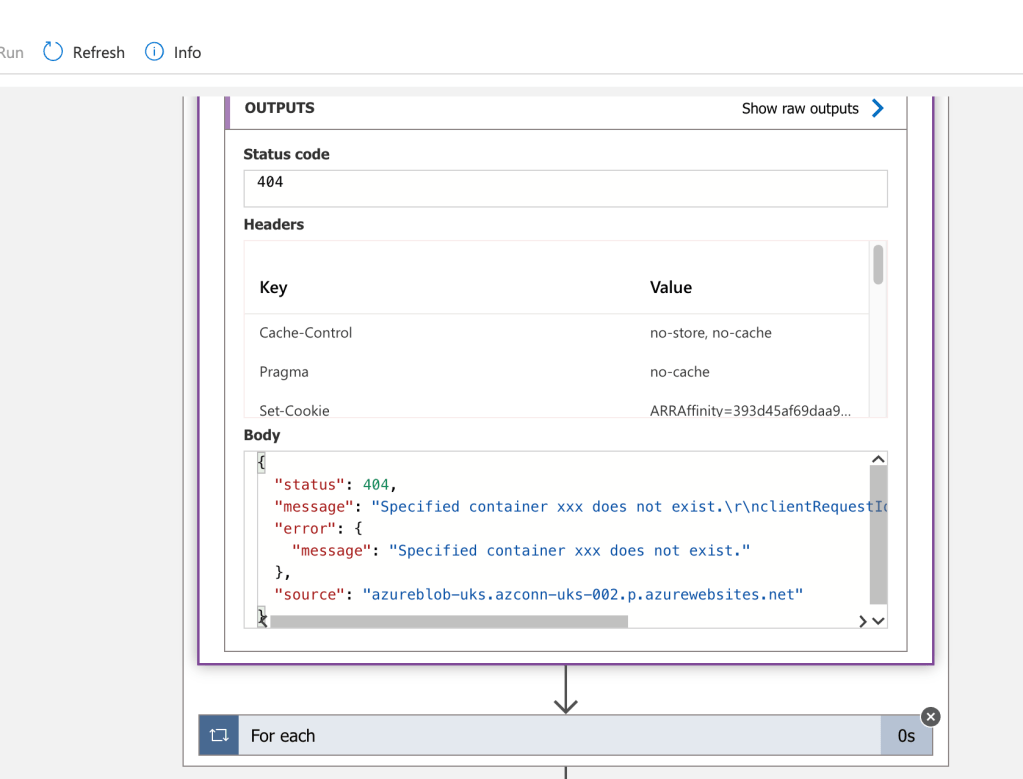
Task: Expand the For each action card
Action: [x=565, y=735]
